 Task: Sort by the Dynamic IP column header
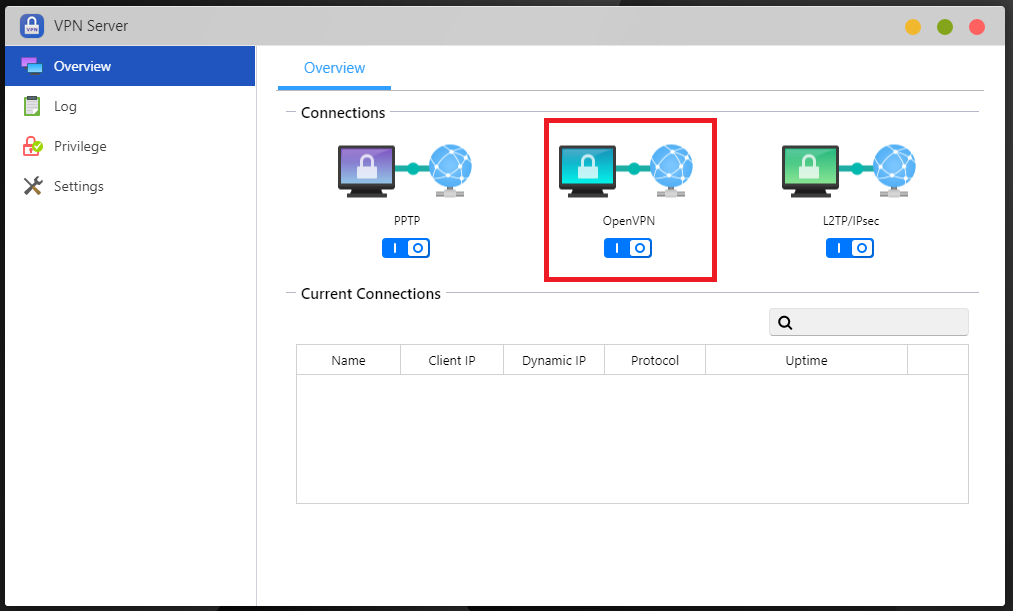[x=554, y=360]
